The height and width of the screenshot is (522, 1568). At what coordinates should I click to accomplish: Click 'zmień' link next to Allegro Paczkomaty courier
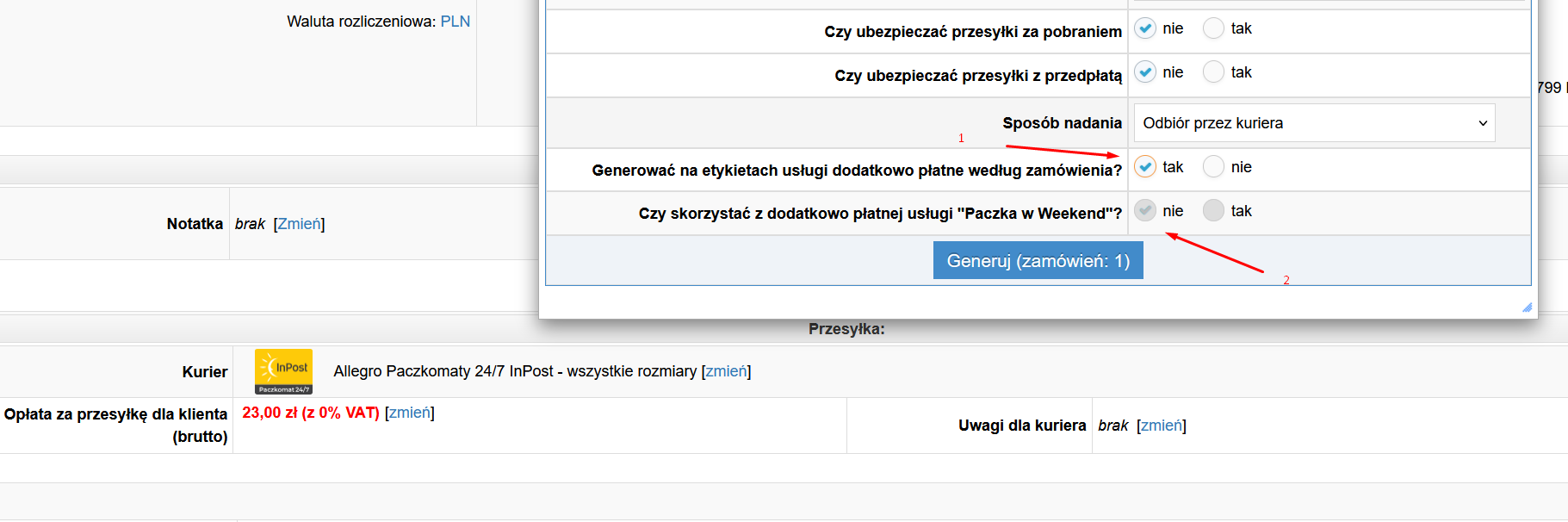pos(726,371)
